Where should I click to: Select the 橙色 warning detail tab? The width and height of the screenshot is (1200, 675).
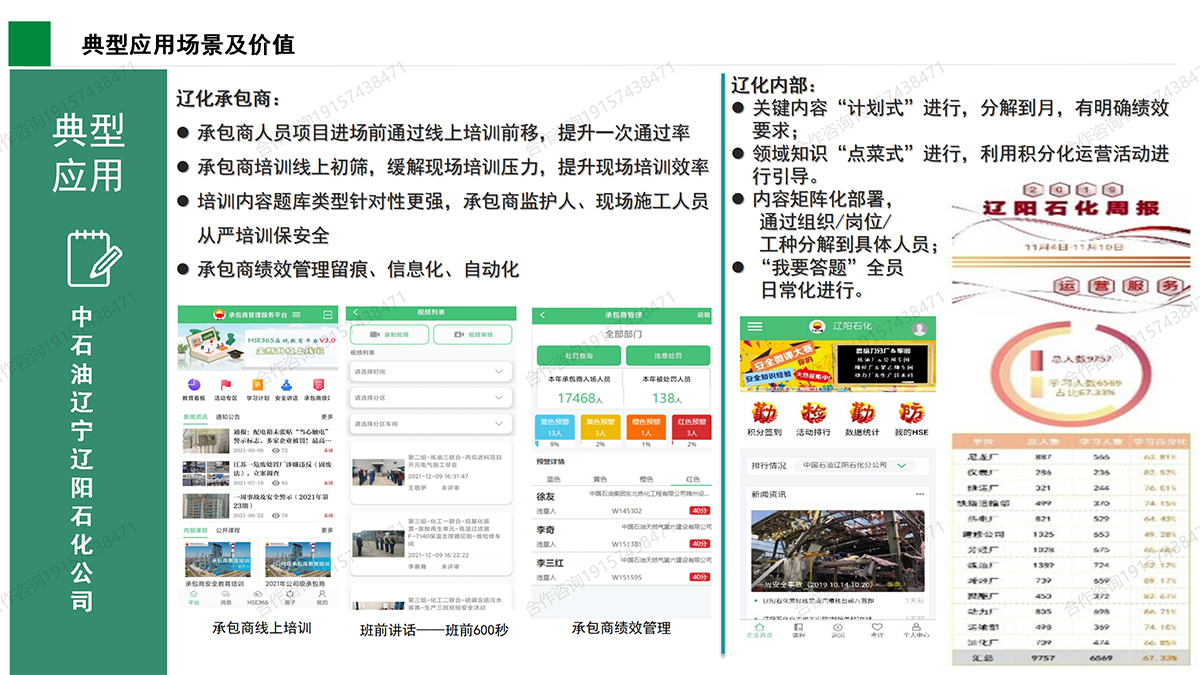point(646,479)
